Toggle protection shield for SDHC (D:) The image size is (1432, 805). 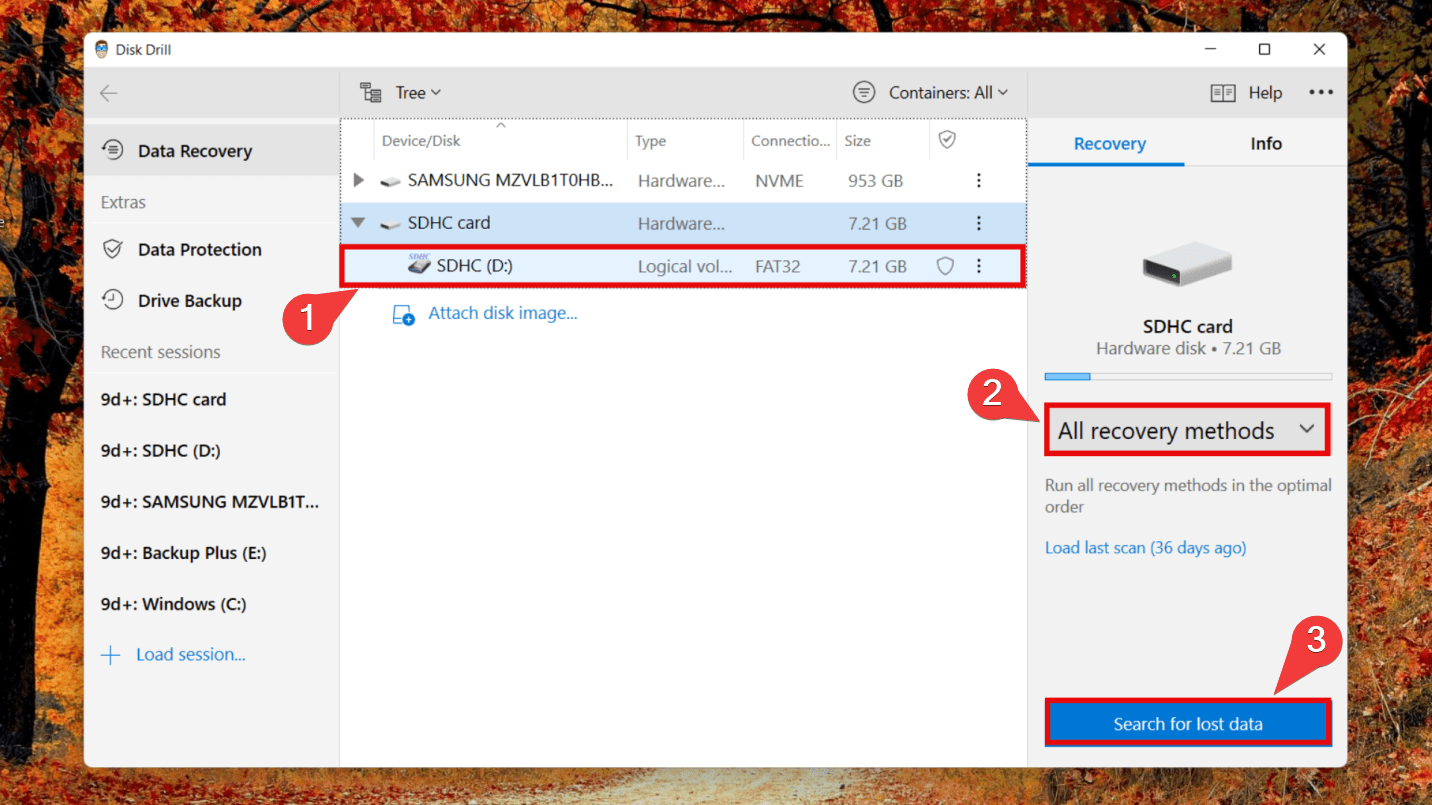click(x=945, y=267)
